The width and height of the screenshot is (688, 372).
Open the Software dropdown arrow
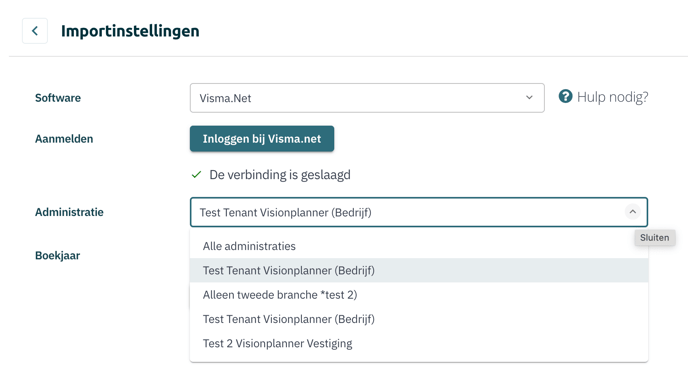coord(529,97)
